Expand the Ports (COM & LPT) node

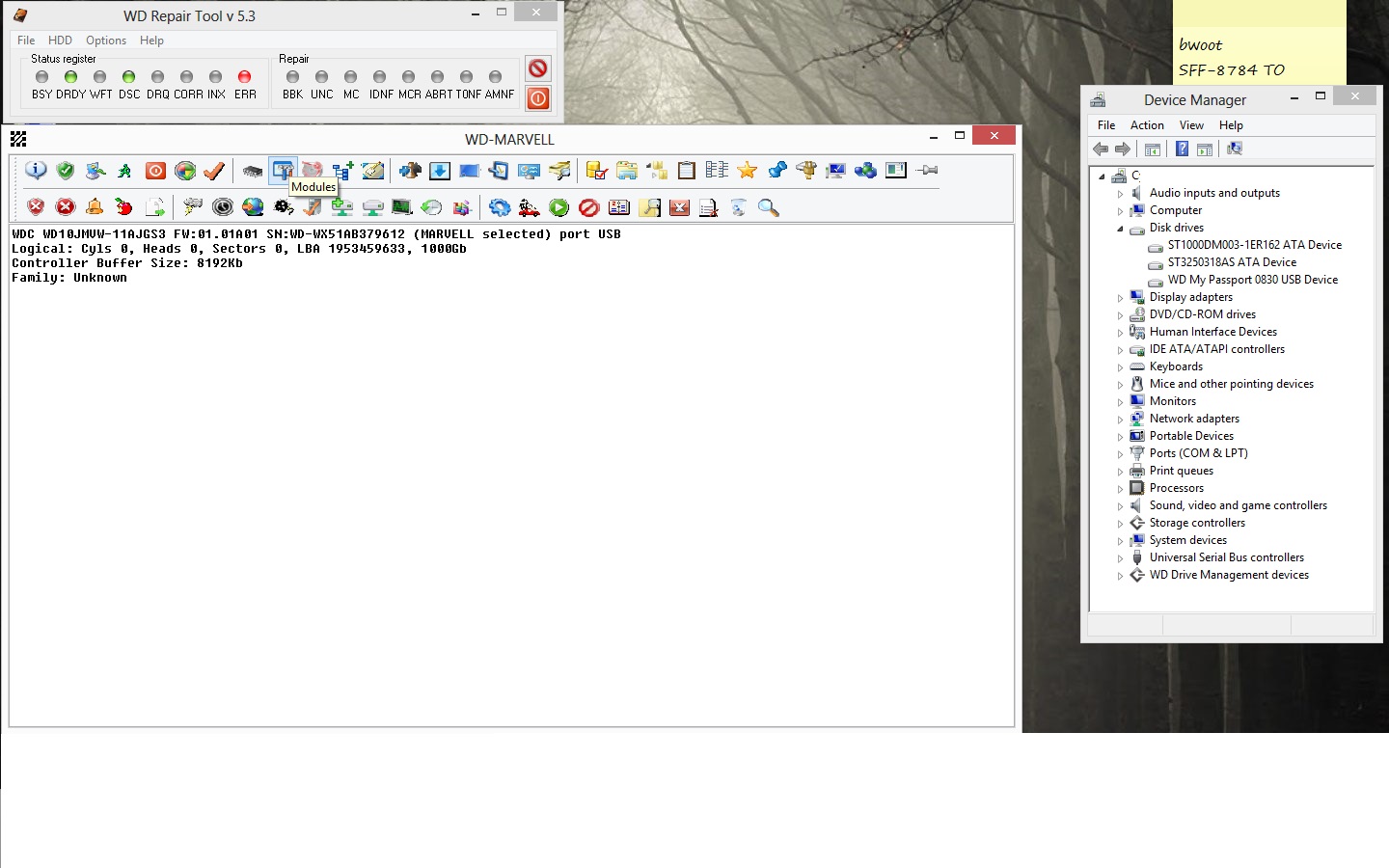[1120, 454]
